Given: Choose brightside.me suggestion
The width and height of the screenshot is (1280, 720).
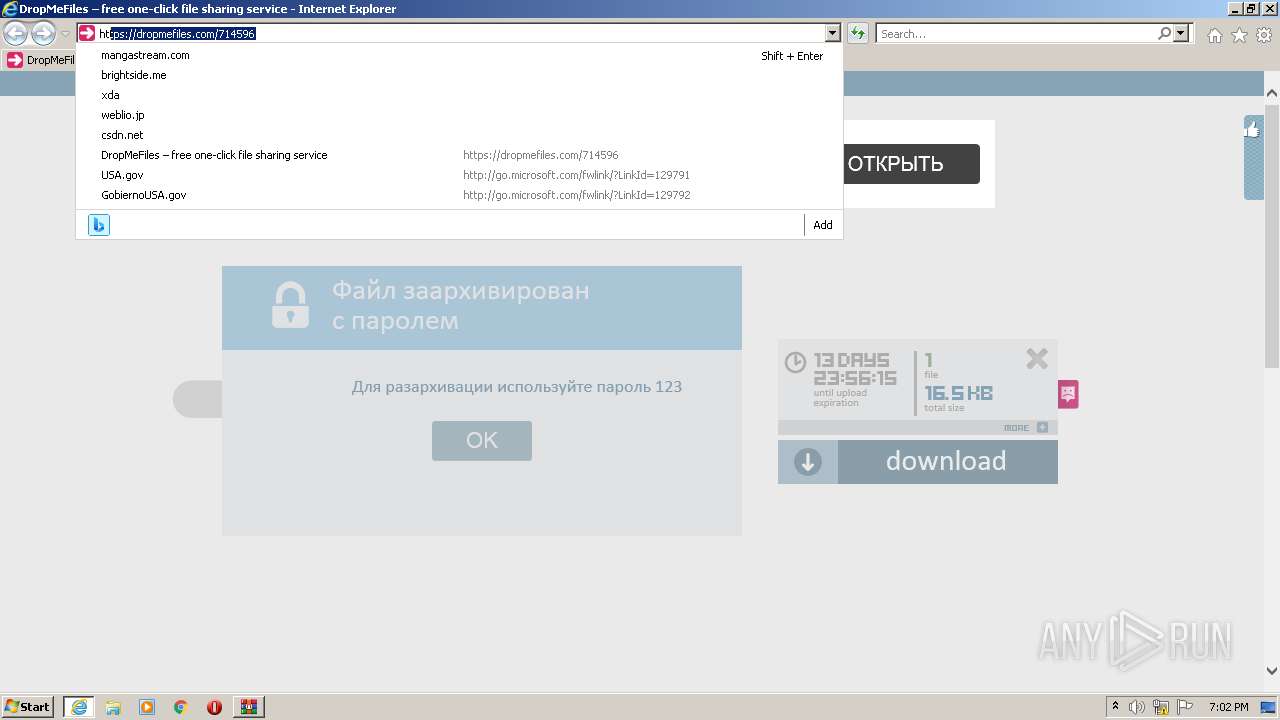Looking at the screenshot, I should tap(459, 75).
